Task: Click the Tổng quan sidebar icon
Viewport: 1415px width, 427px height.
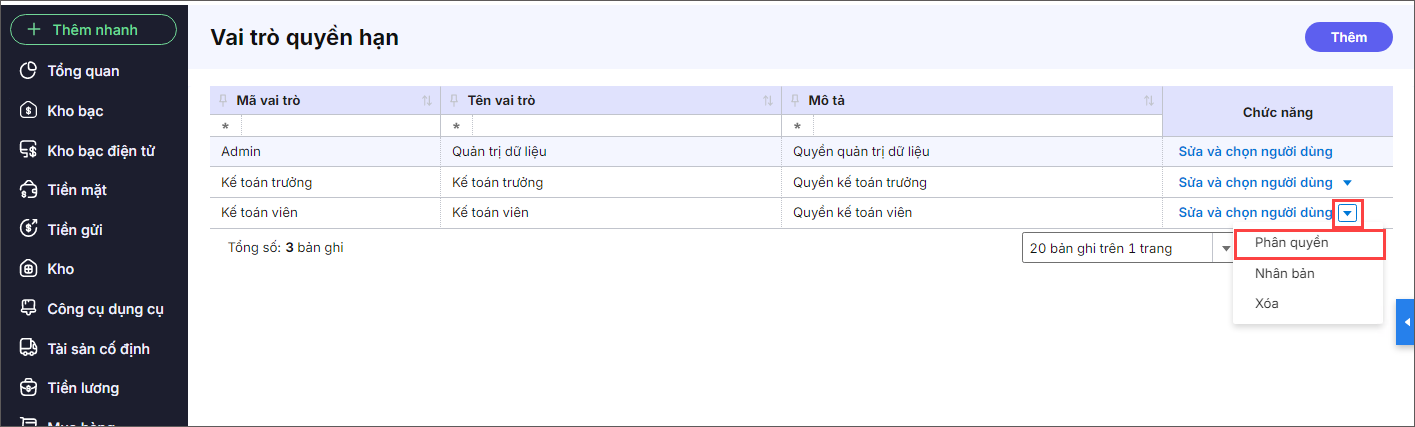Action: [29, 71]
